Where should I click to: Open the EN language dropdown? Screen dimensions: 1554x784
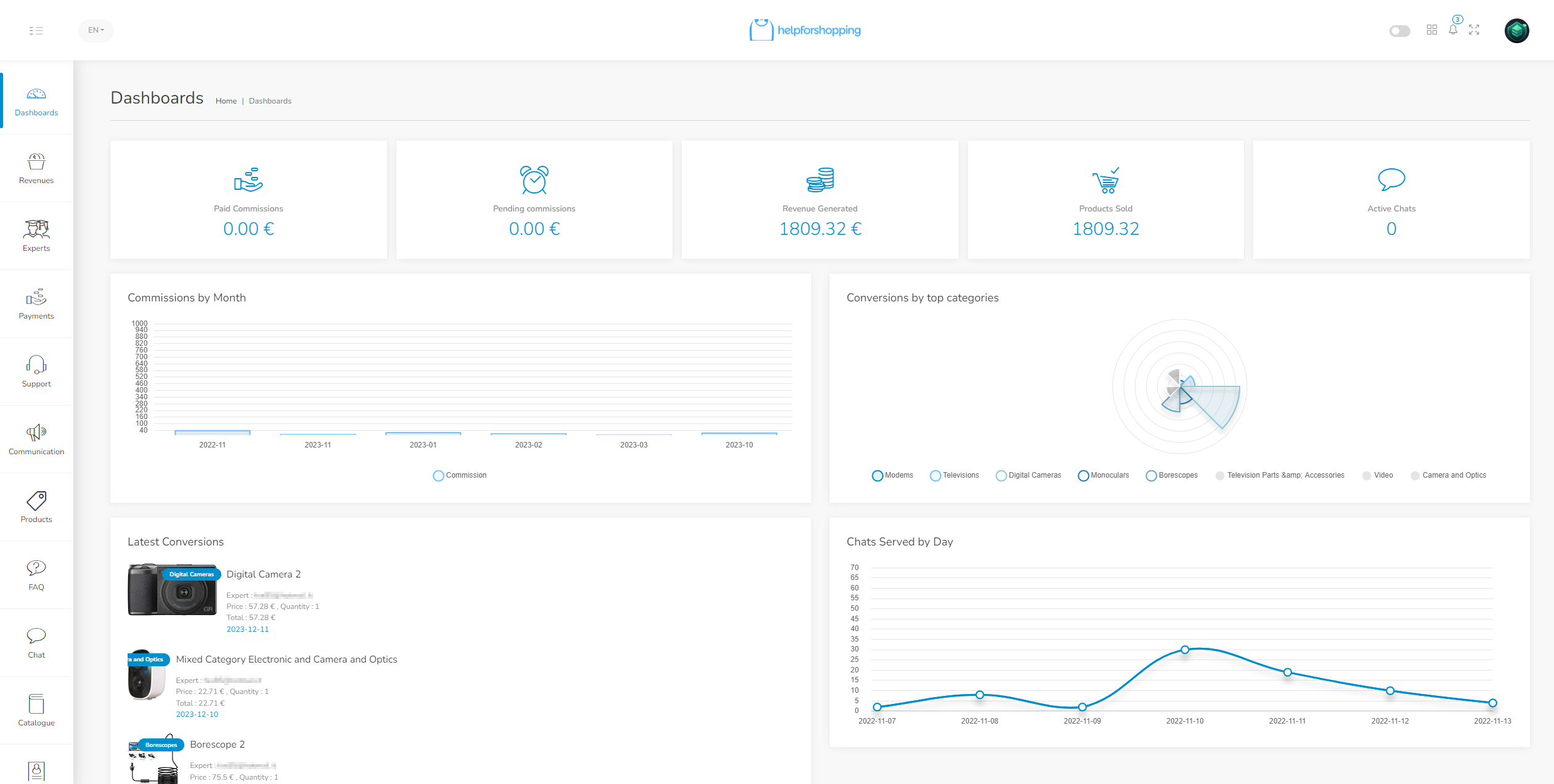pyautogui.click(x=96, y=30)
